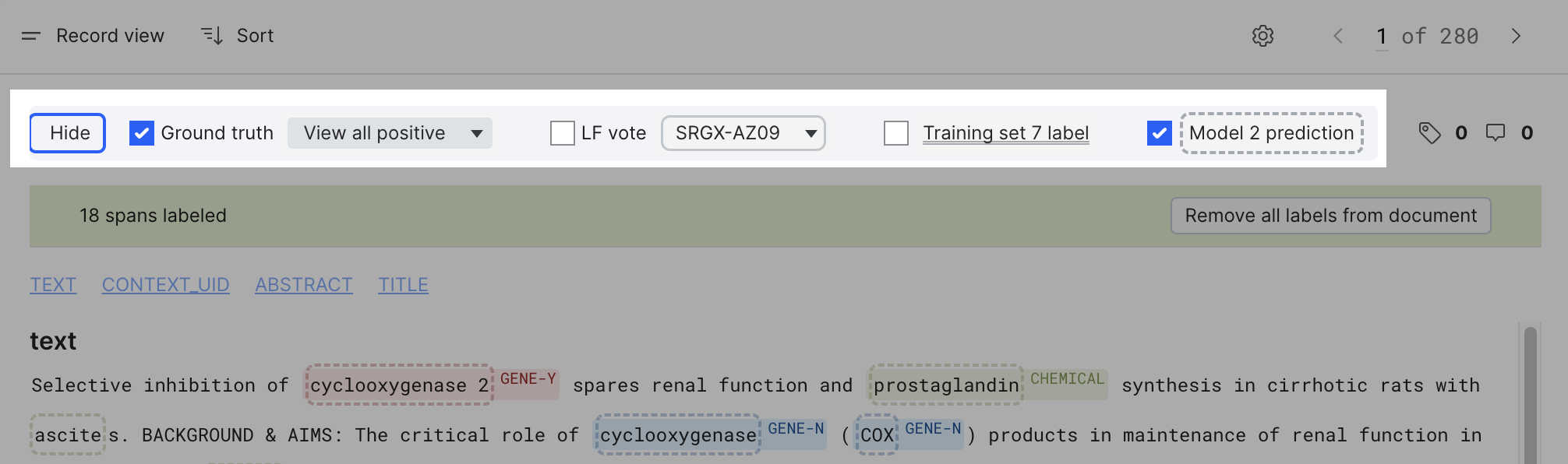Click the Sort icon

[x=212, y=36]
